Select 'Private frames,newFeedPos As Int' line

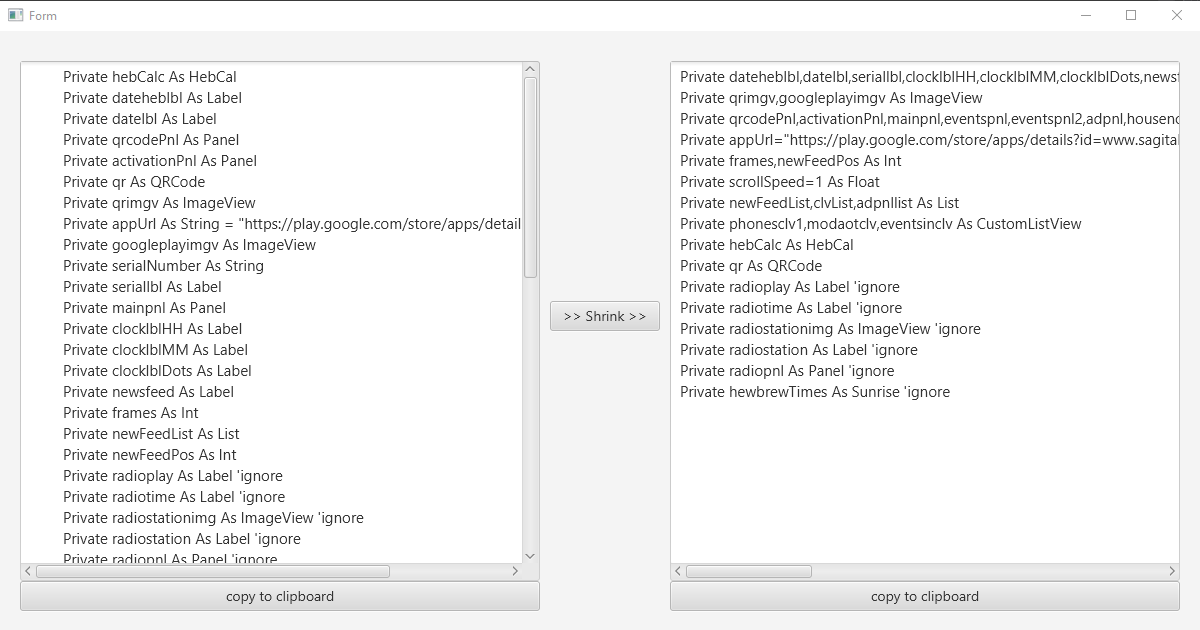coord(790,161)
